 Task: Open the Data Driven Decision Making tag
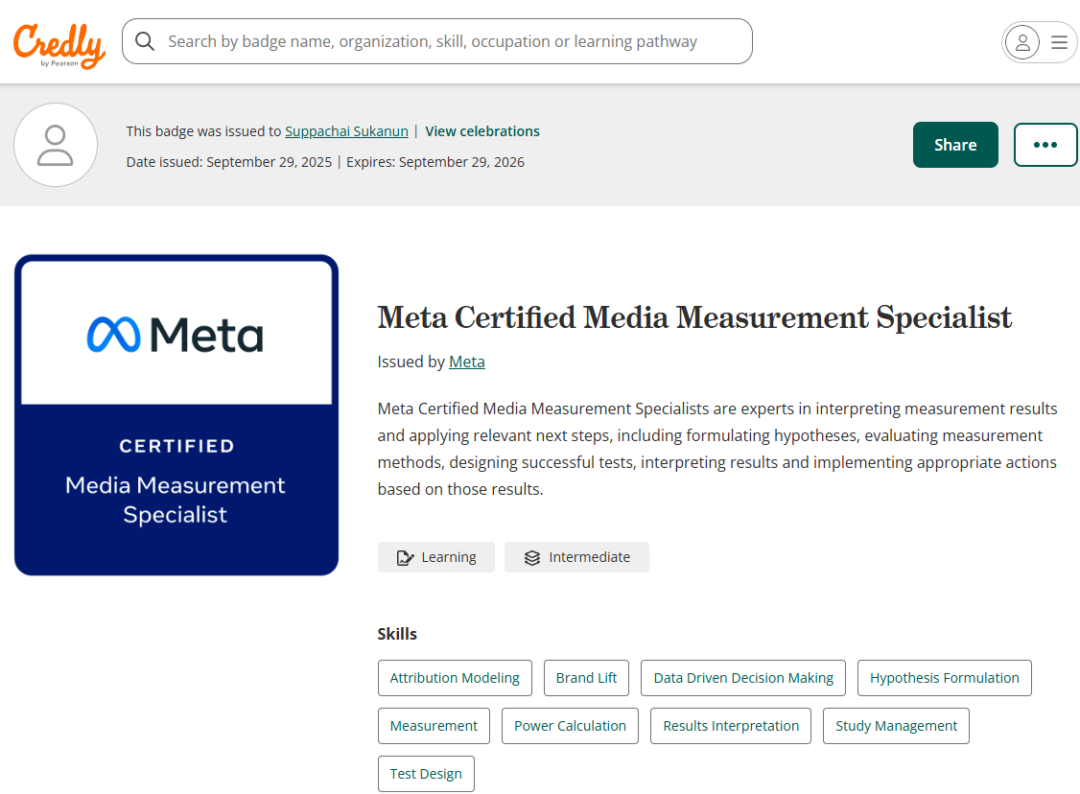click(x=742, y=677)
